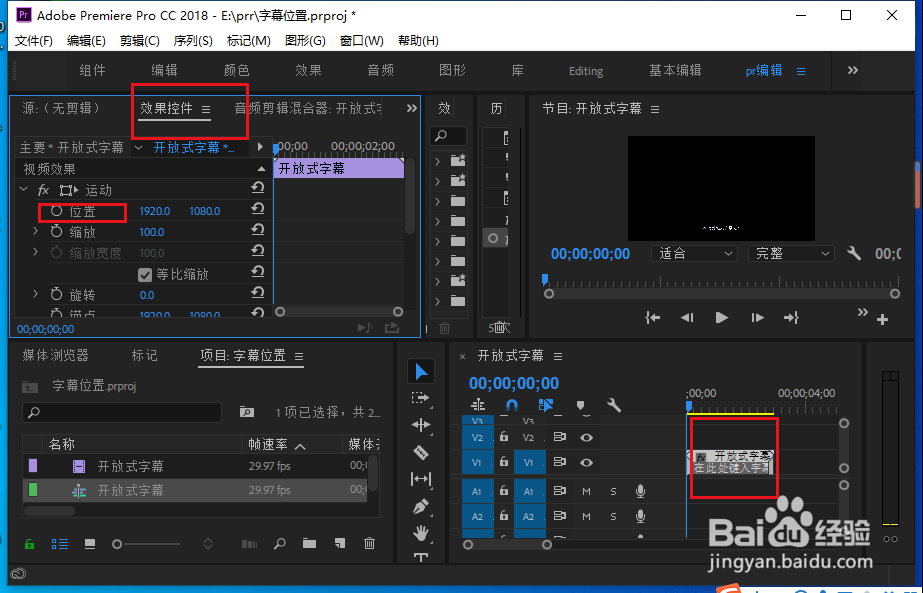Go to In point in Program Monitor
The image size is (923, 593).
click(x=652, y=318)
